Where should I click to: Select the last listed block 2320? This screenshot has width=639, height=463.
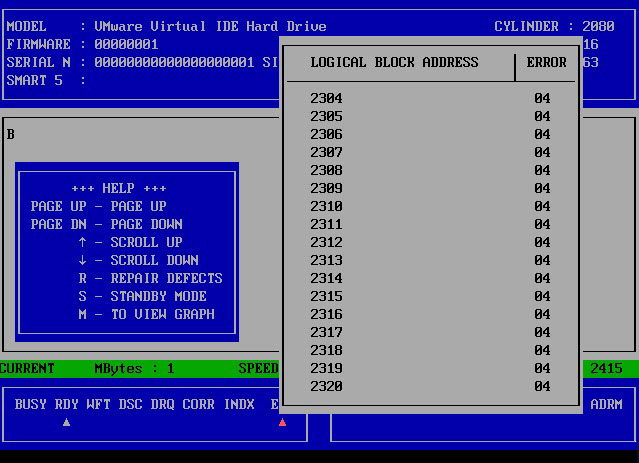[430, 386]
